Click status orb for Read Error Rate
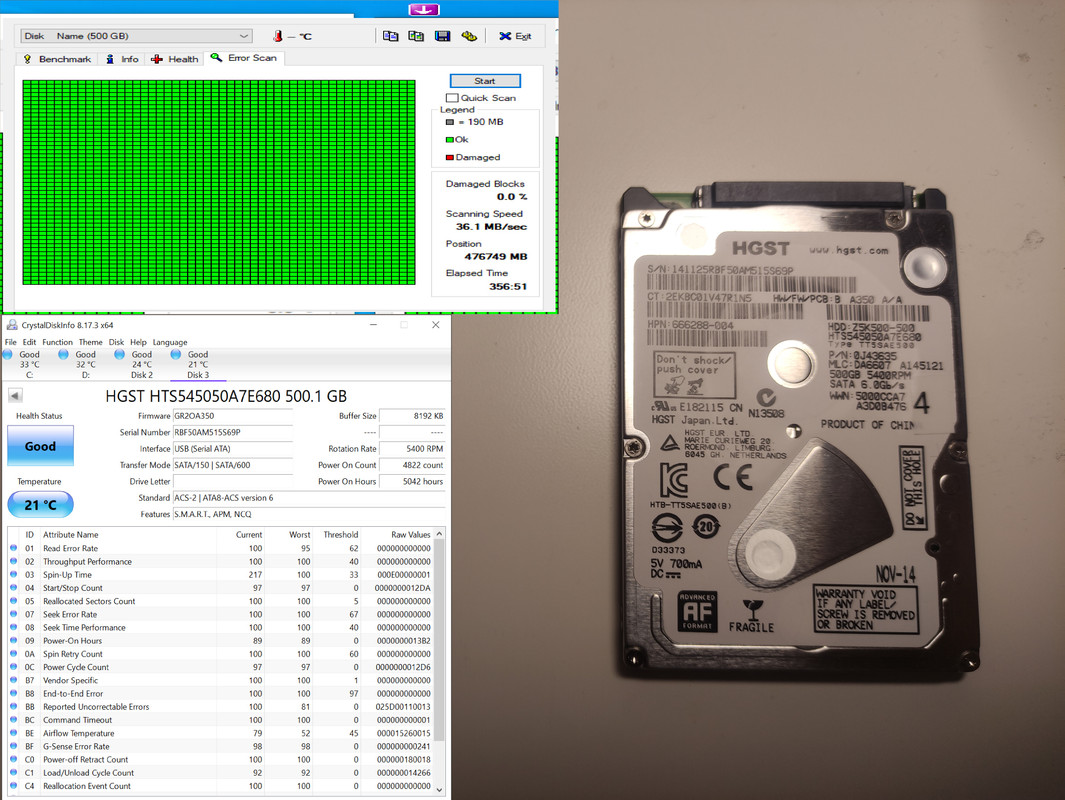 pos(14,548)
